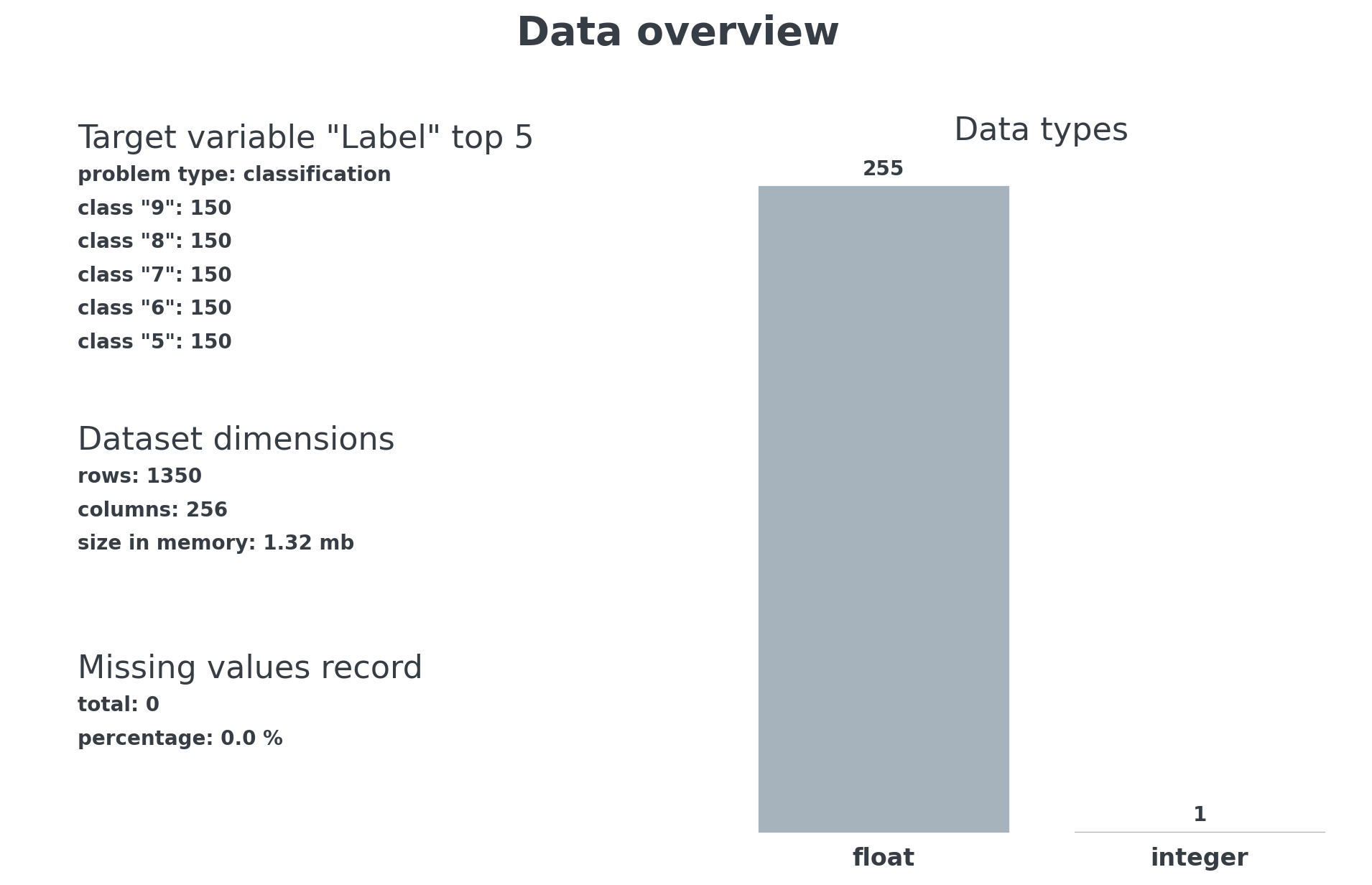This screenshot has width=1372, height=885.
Task: Click the class "8": 150 entry
Action: click(x=154, y=241)
